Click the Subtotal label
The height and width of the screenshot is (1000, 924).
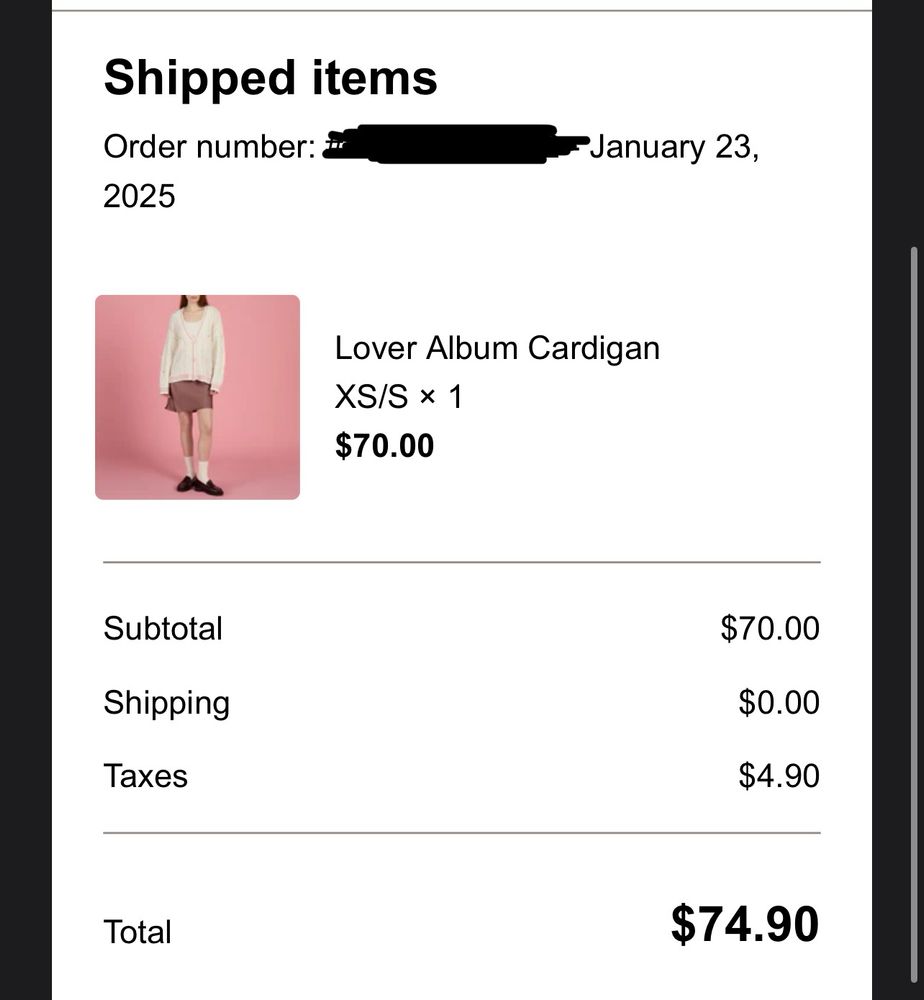[x=163, y=629]
